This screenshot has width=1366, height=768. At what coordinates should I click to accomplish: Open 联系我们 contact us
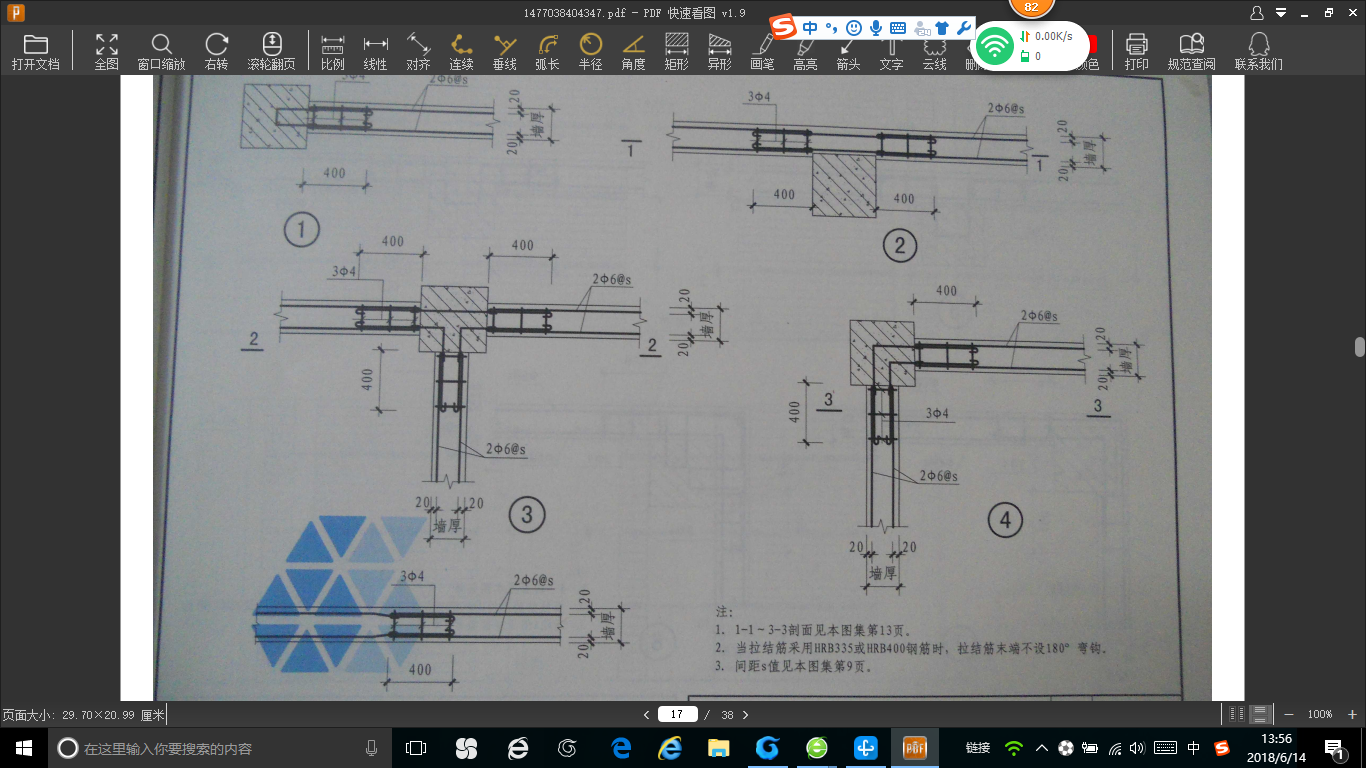pyautogui.click(x=1259, y=52)
